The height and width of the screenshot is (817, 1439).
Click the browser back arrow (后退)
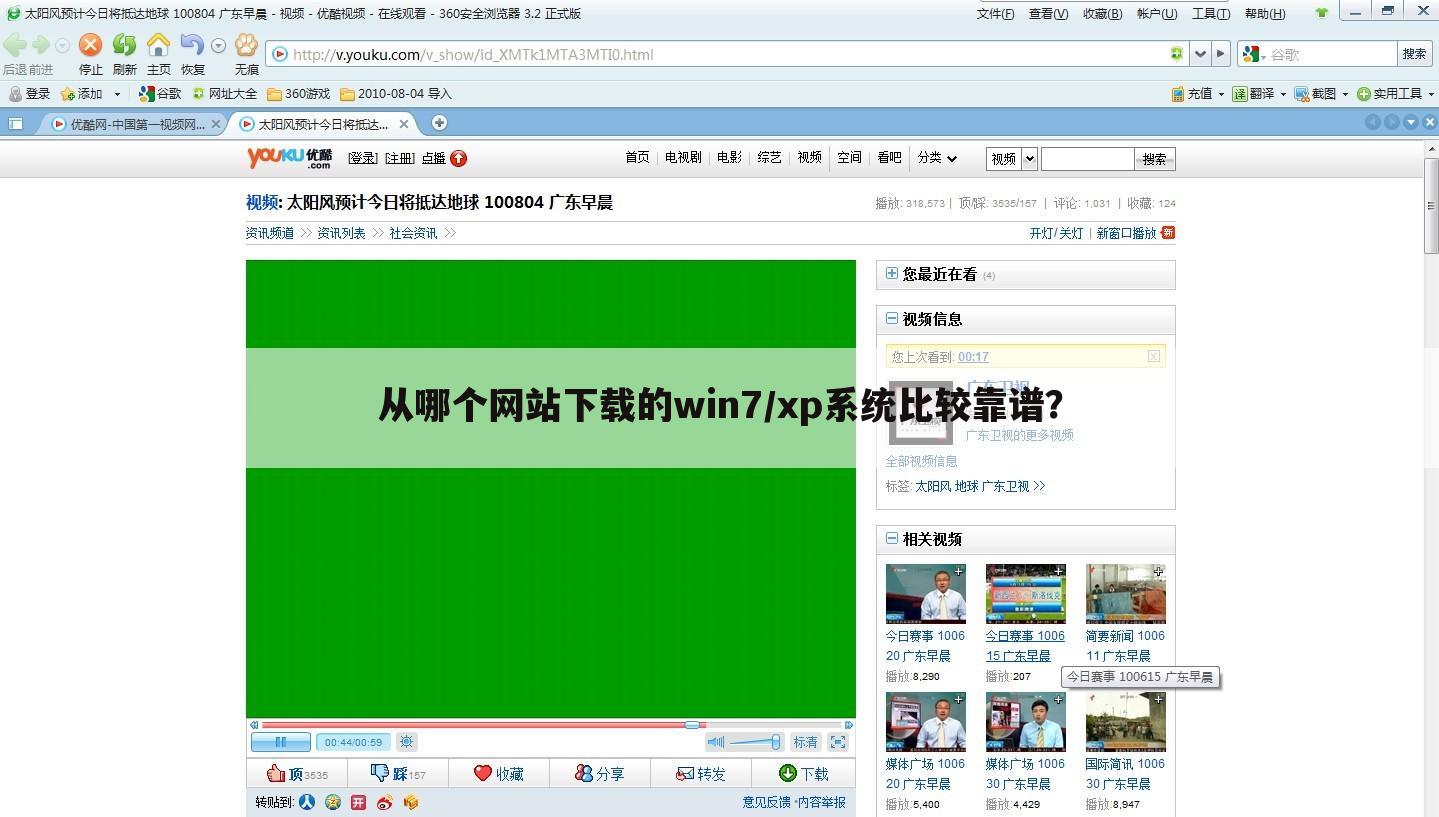(x=14, y=45)
